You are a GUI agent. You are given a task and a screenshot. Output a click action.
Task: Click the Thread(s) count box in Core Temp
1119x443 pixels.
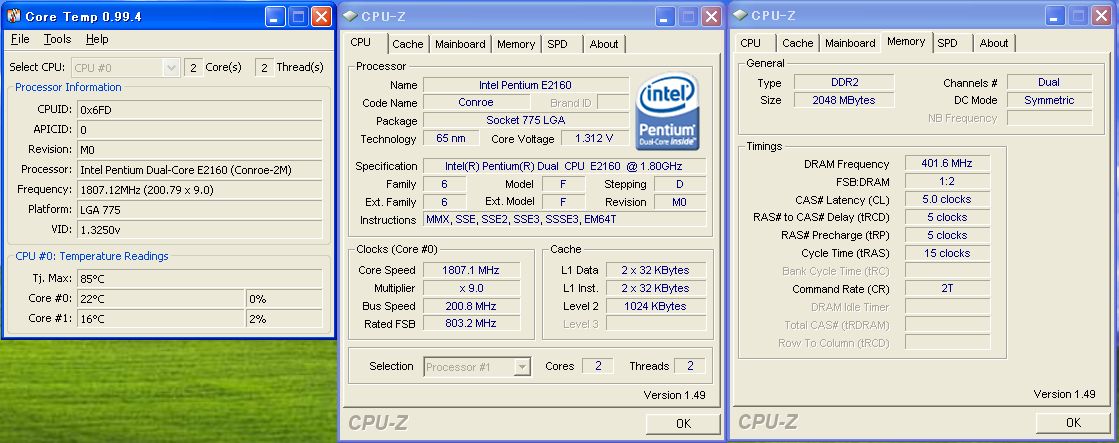coord(264,68)
